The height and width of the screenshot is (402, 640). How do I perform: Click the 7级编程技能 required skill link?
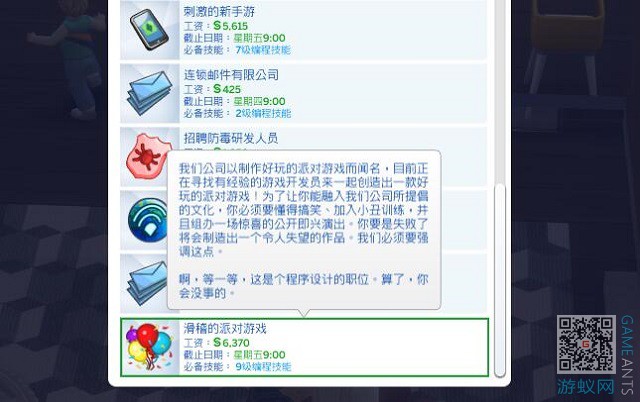pyautogui.click(x=263, y=50)
